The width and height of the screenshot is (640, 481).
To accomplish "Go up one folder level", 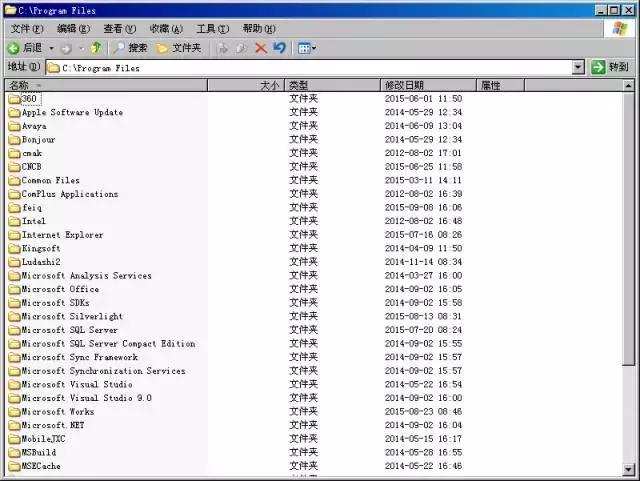I will click(x=96, y=48).
